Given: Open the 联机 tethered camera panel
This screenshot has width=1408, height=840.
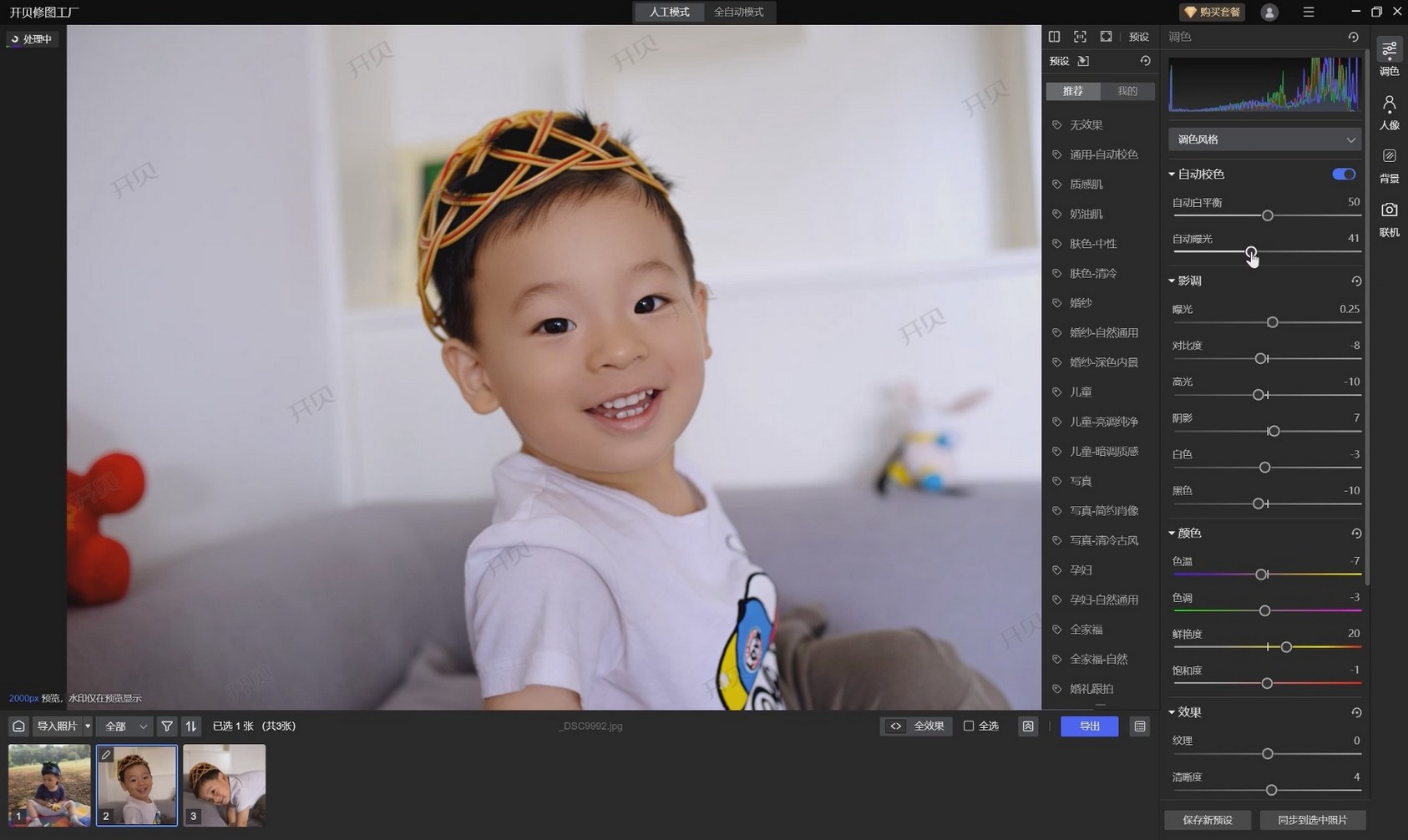Looking at the screenshot, I should click(x=1389, y=219).
